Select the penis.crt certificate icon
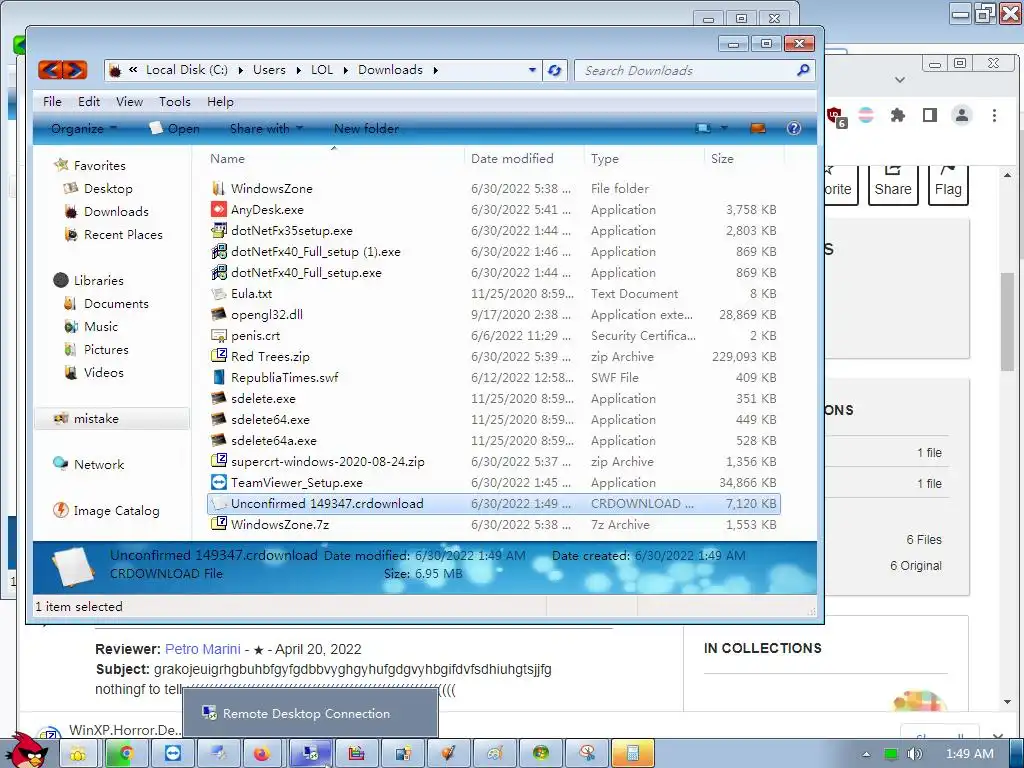This screenshot has height=768, width=1024. [219, 336]
